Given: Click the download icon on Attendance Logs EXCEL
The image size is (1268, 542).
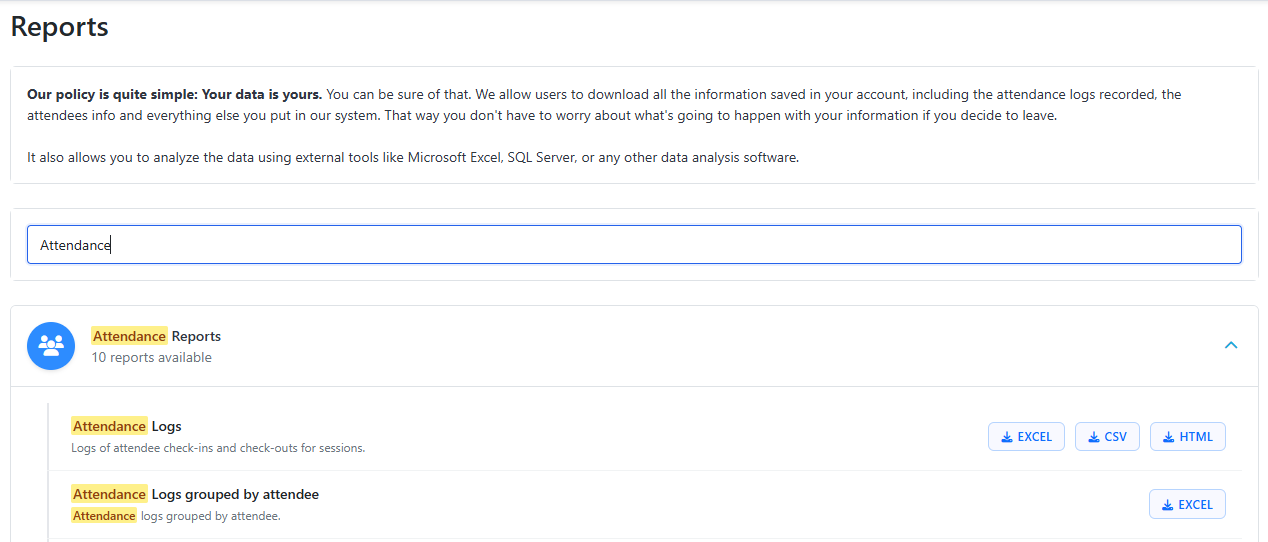Looking at the screenshot, I should 1005,437.
